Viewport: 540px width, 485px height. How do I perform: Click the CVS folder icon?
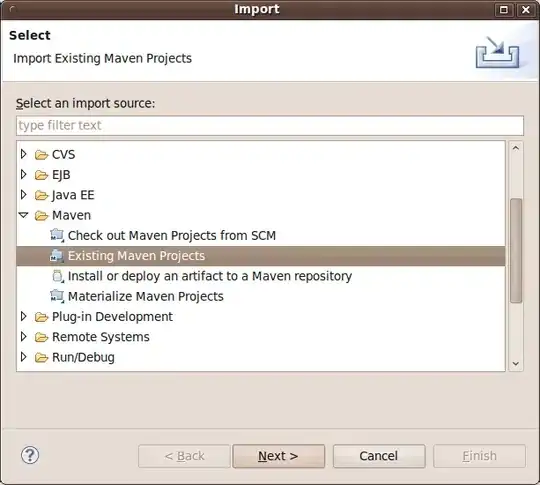point(41,155)
